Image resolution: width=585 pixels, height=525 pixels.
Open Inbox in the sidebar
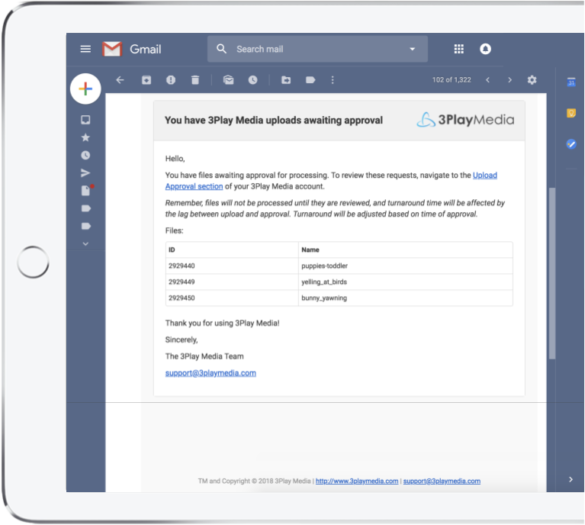tap(85, 120)
